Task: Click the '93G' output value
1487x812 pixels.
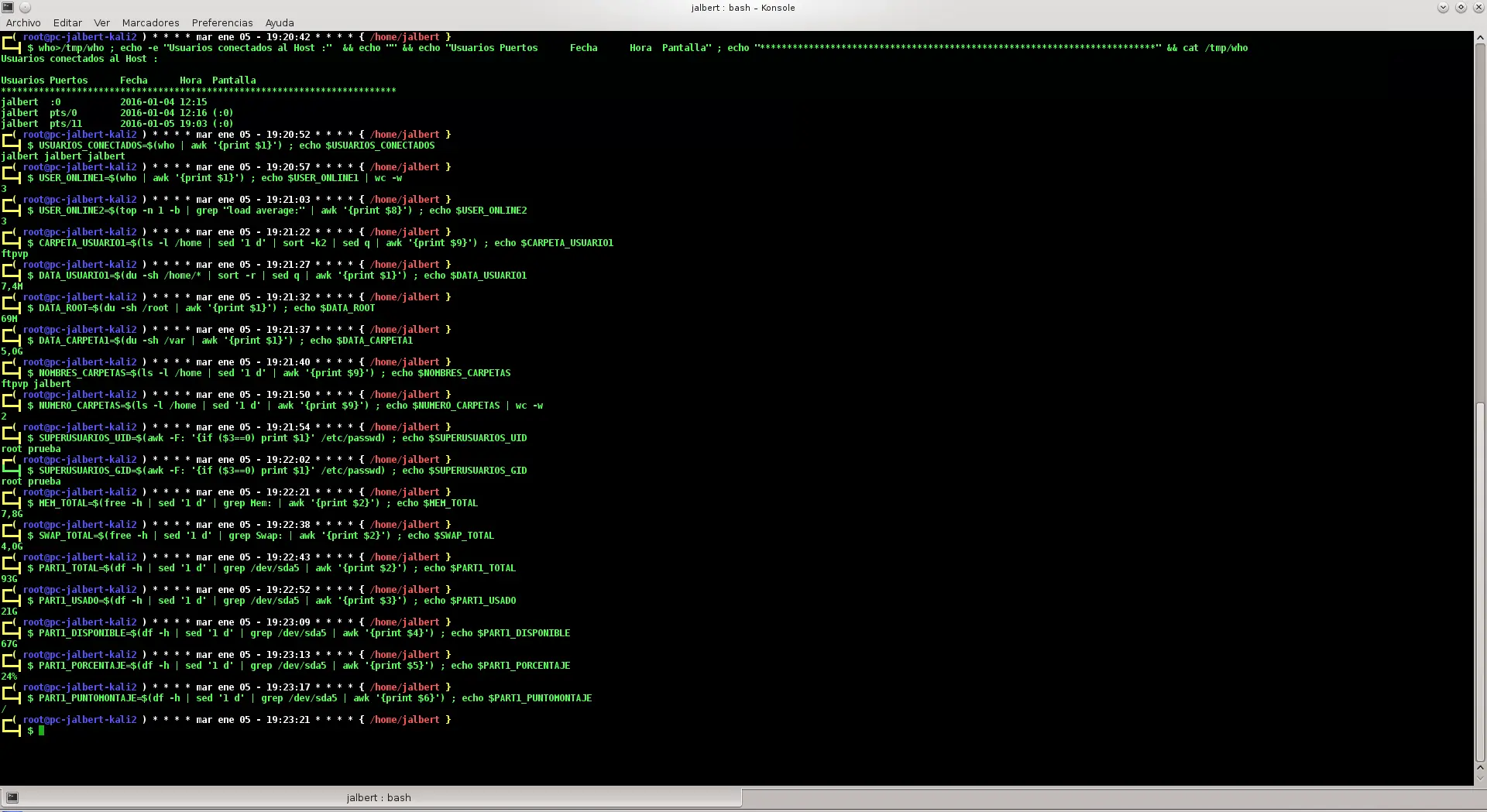Action: click(x=9, y=579)
